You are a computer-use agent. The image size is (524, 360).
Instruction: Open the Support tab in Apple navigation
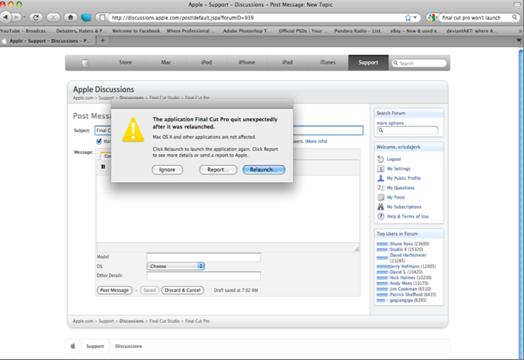click(x=368, y=63)
